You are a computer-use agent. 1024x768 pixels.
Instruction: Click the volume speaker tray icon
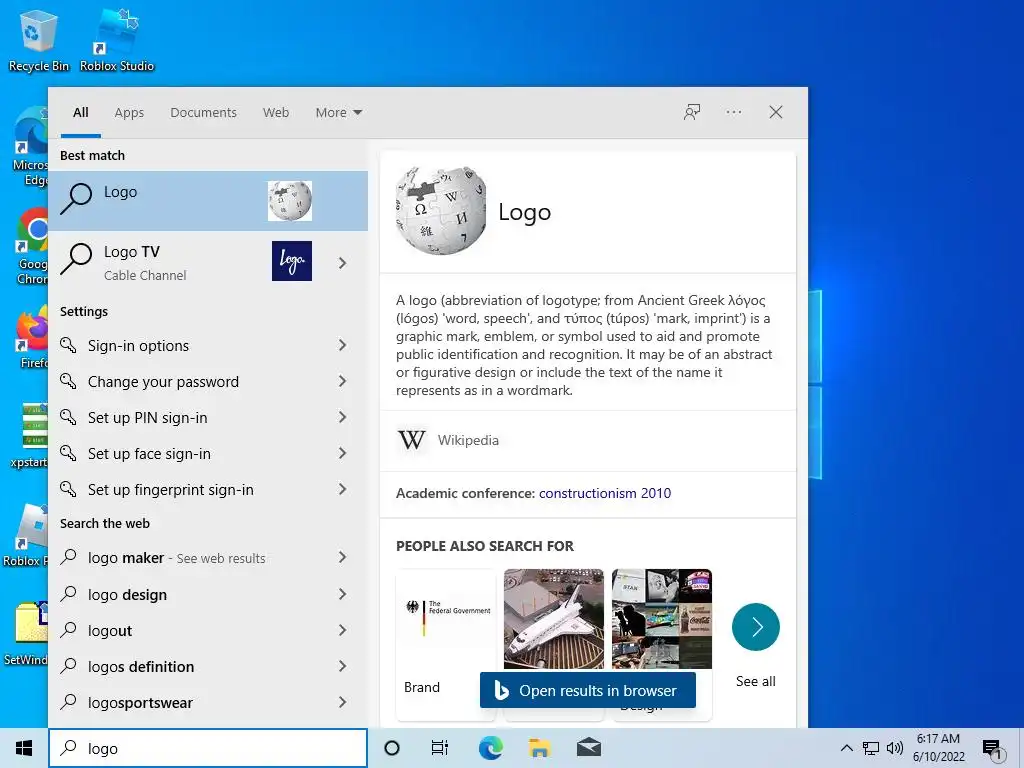coord(895,748)
